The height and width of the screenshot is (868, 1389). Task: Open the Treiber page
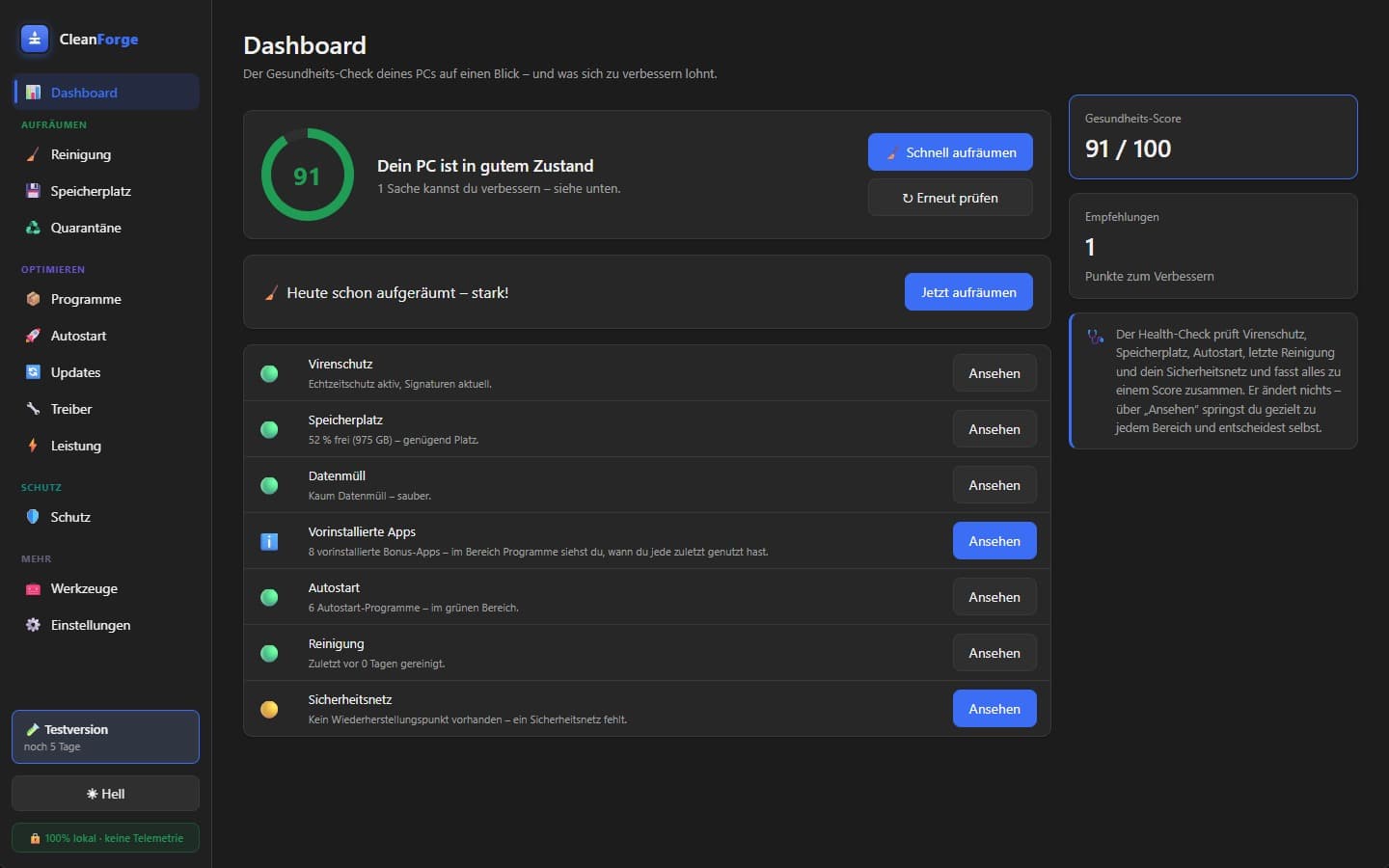[105, 409]
